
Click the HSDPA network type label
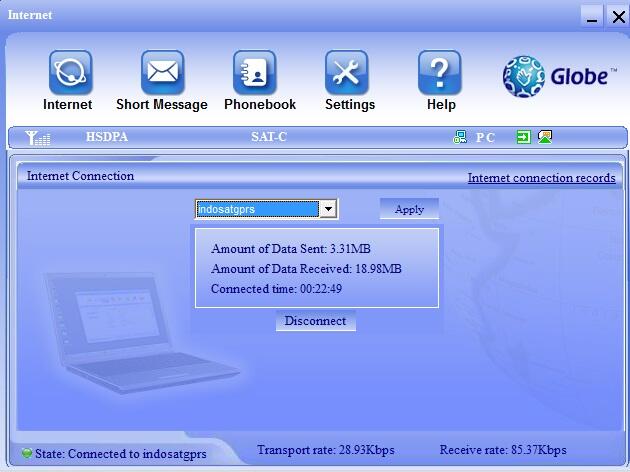point(107,137)
